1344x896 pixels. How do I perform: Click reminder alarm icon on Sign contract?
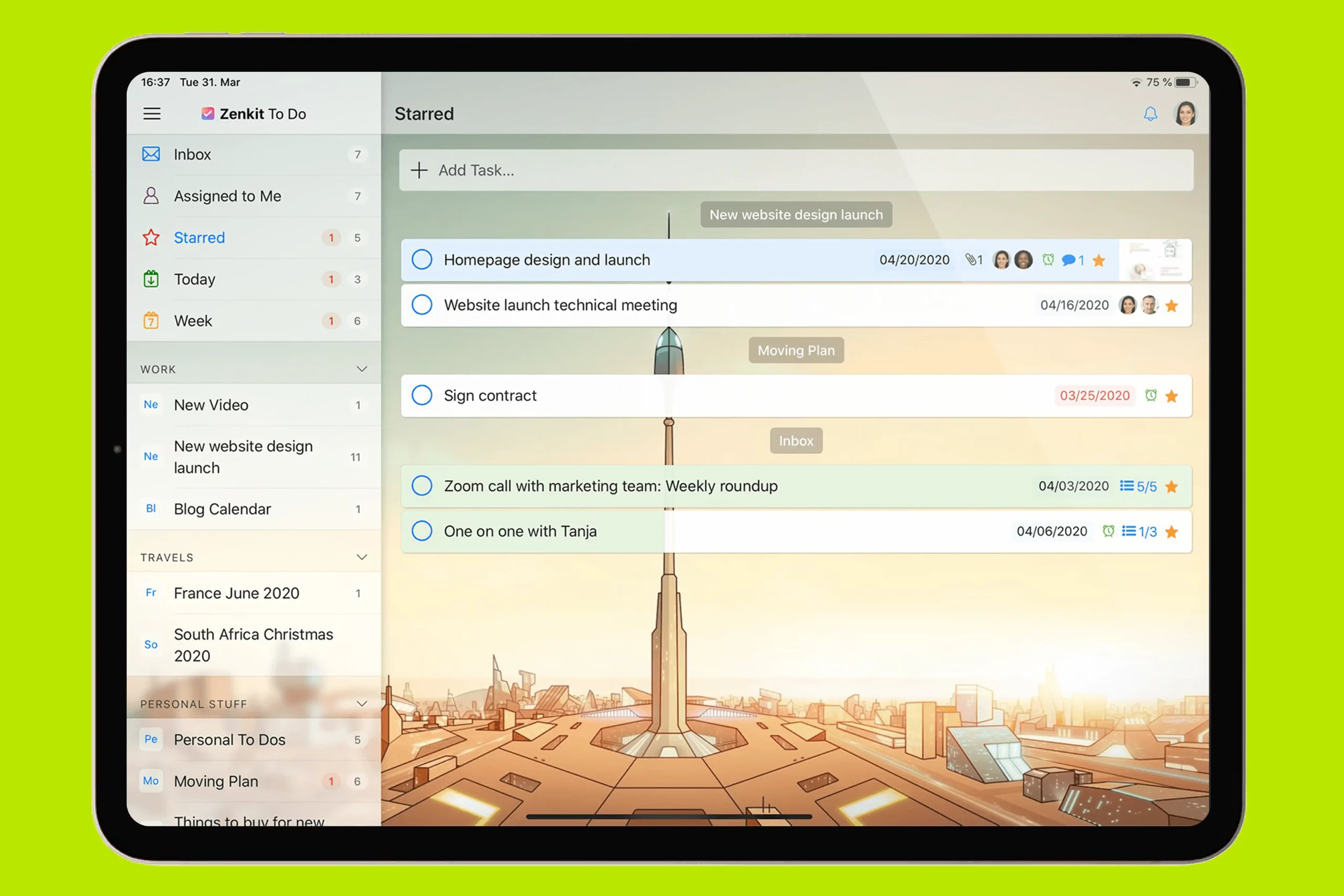tap(1151, 395)
